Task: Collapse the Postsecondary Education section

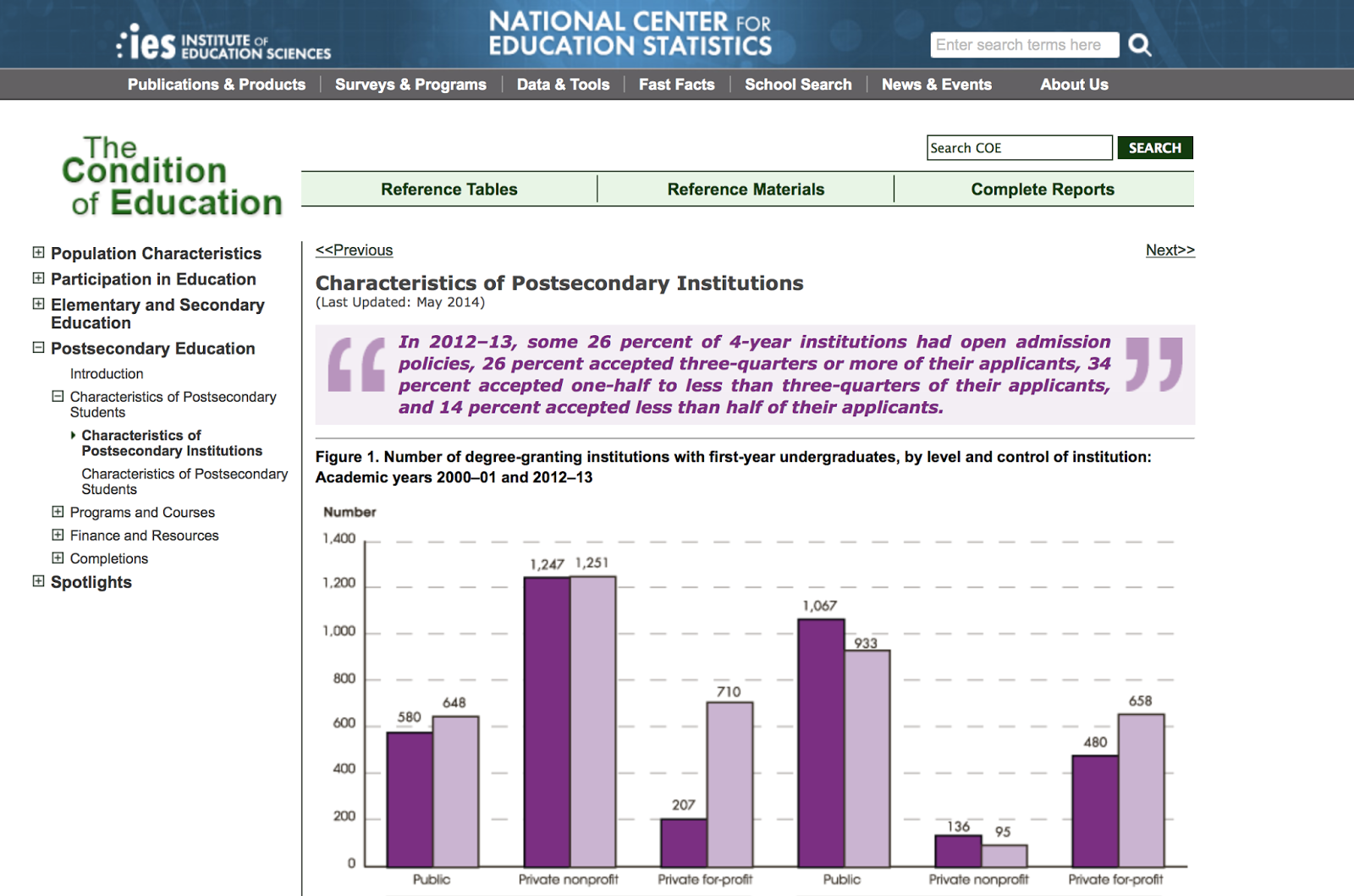Action: 38,347
